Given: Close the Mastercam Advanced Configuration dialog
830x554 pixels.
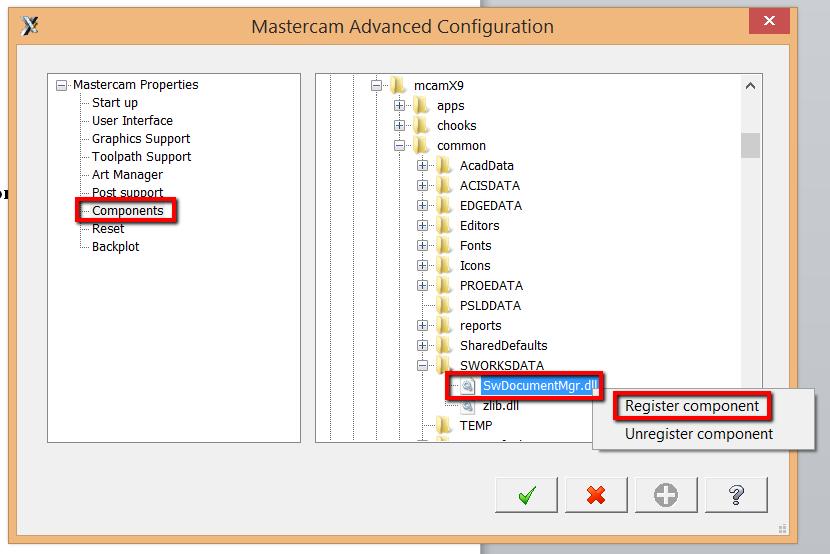Looking at the screenshot, I should (x=769, y=21).
